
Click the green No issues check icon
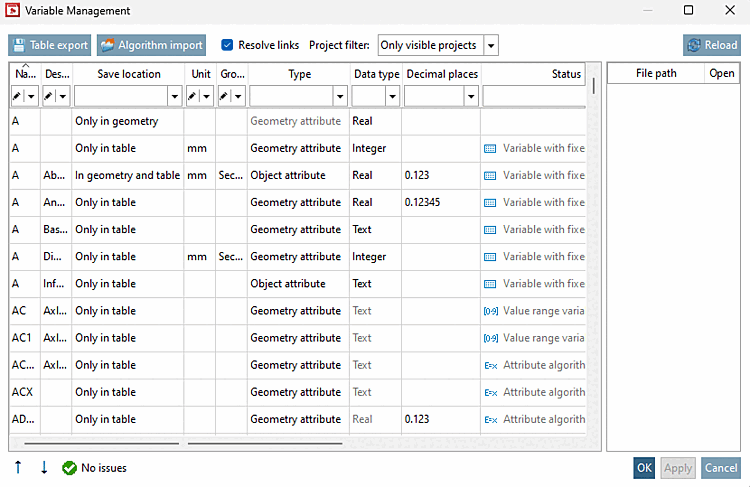69,468
